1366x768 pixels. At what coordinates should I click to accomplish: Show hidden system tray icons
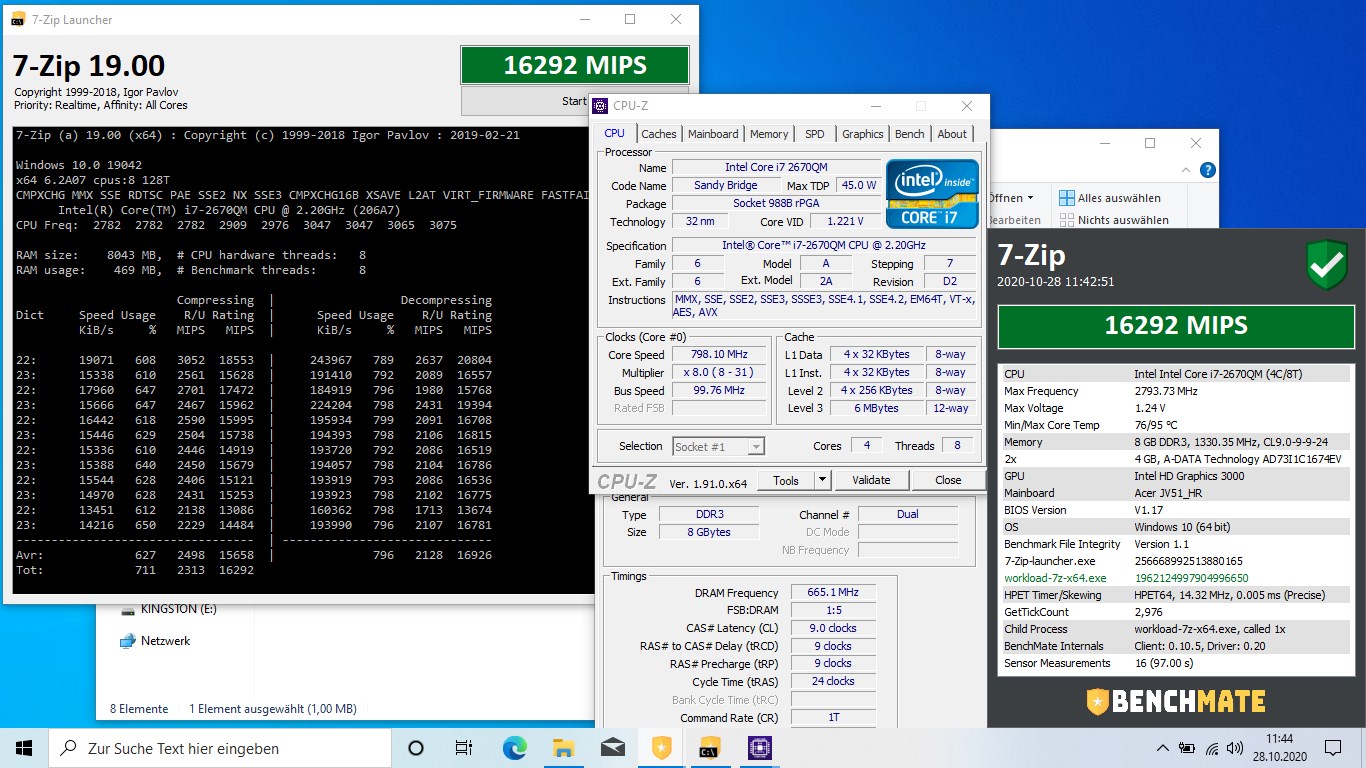click(1163, 748)
